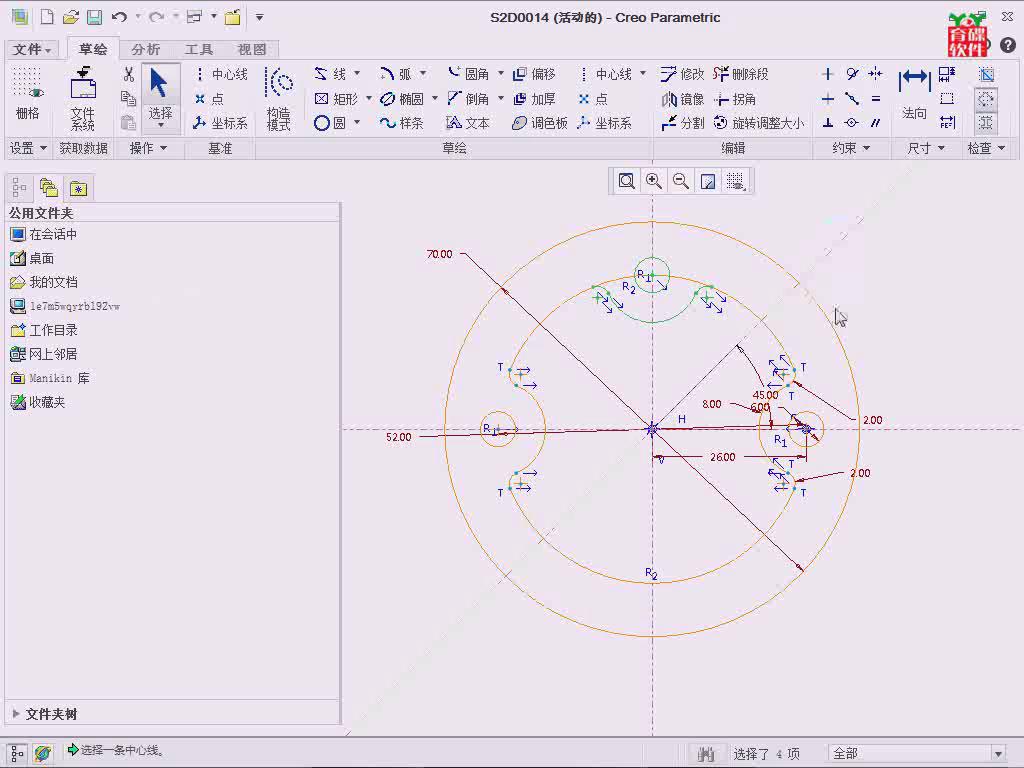Click the Undo icon in quick toolbar
This screenshot has width=1024, height=768.
click(119, 18)
